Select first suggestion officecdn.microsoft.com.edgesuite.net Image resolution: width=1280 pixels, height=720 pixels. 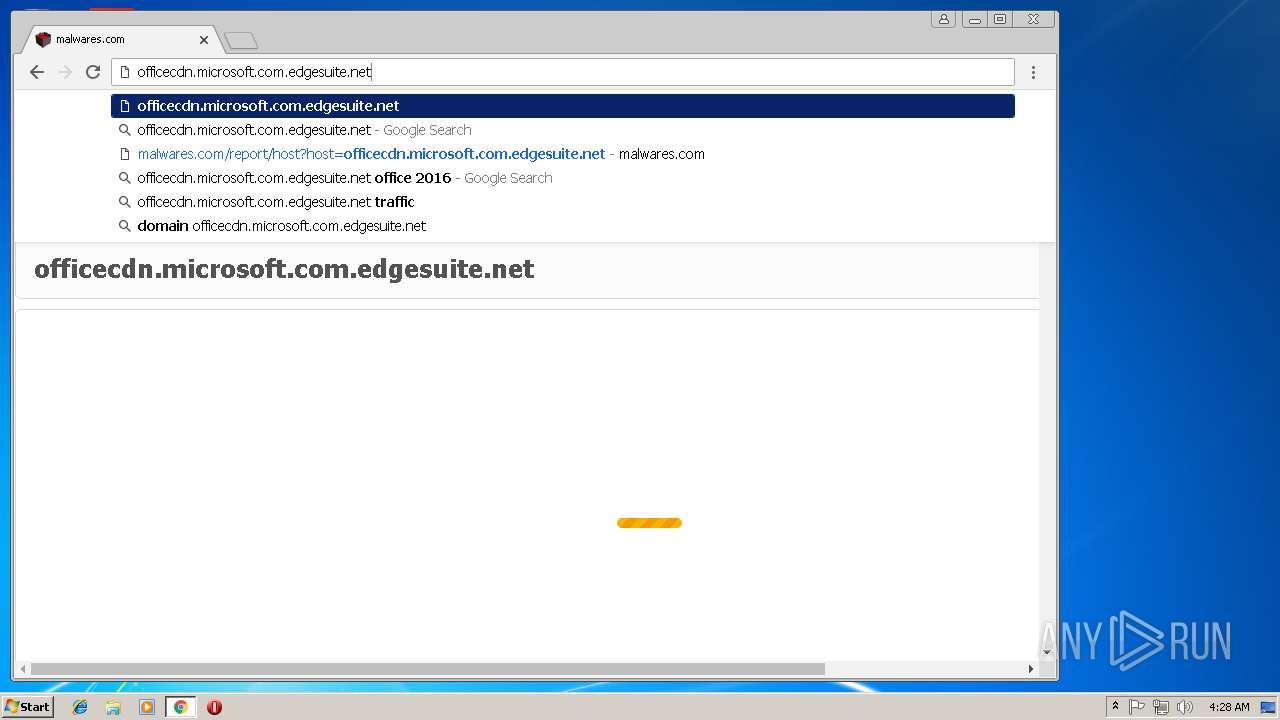click(563, 106)
